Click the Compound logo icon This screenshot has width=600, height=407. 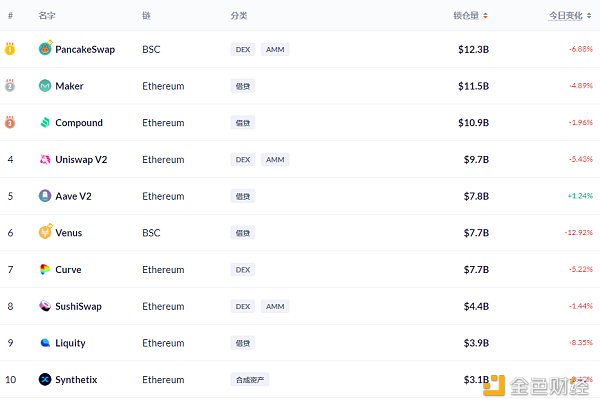tap(45, 123)
